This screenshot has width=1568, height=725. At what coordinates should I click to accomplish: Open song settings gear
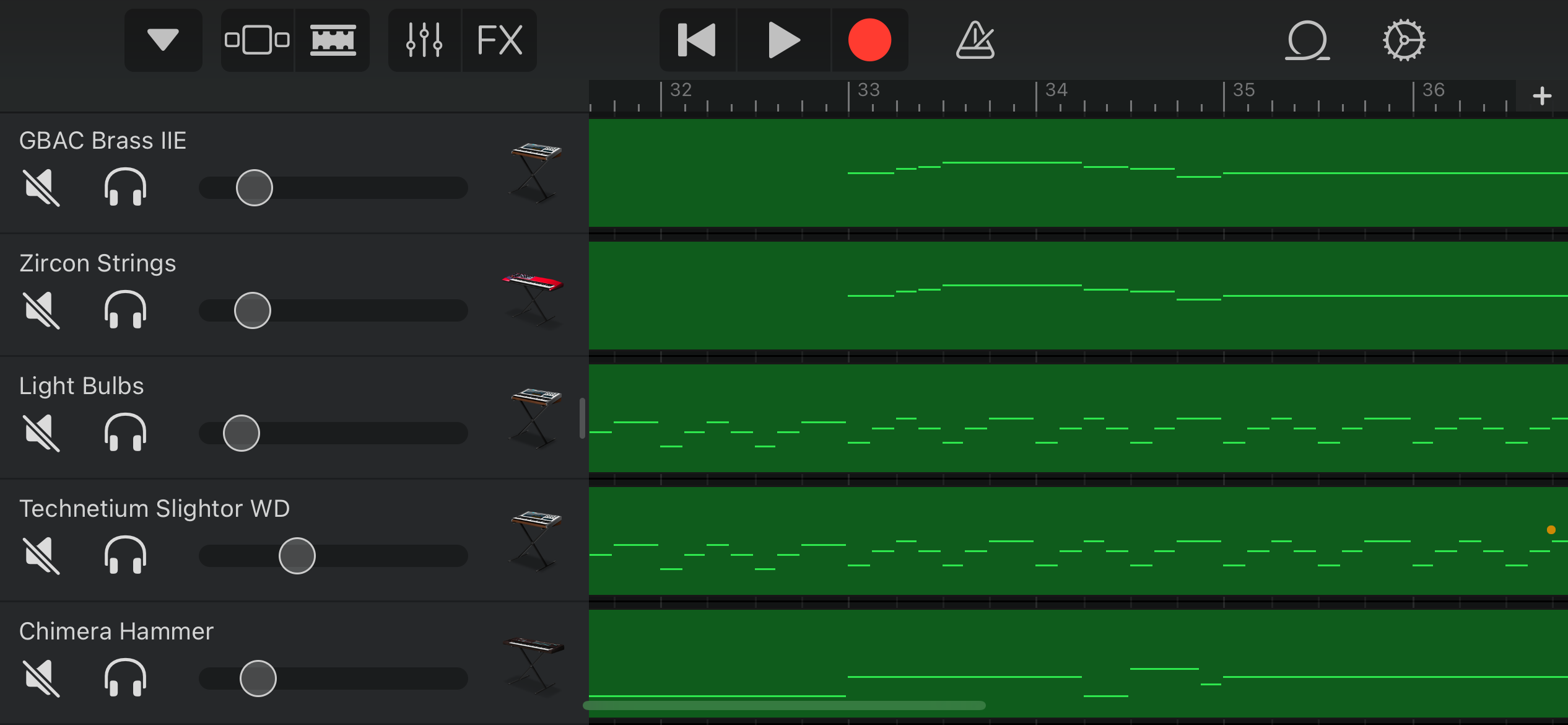pos(1404,40)
